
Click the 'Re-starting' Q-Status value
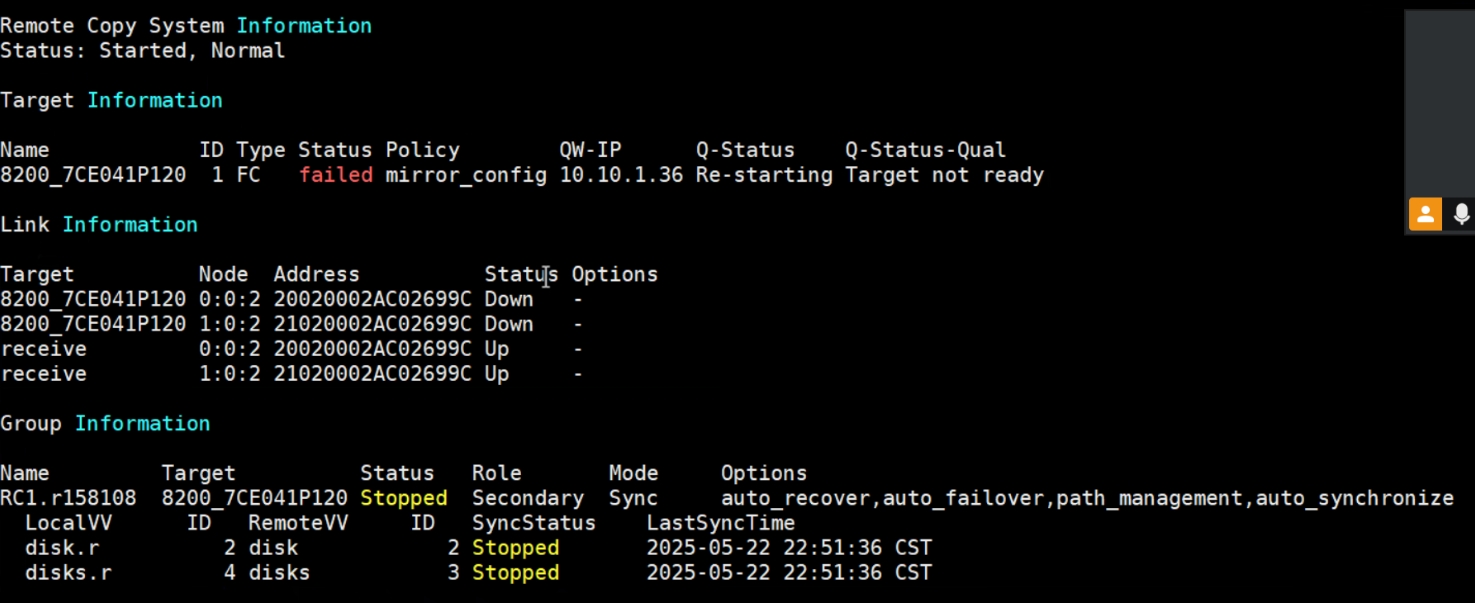764,175
